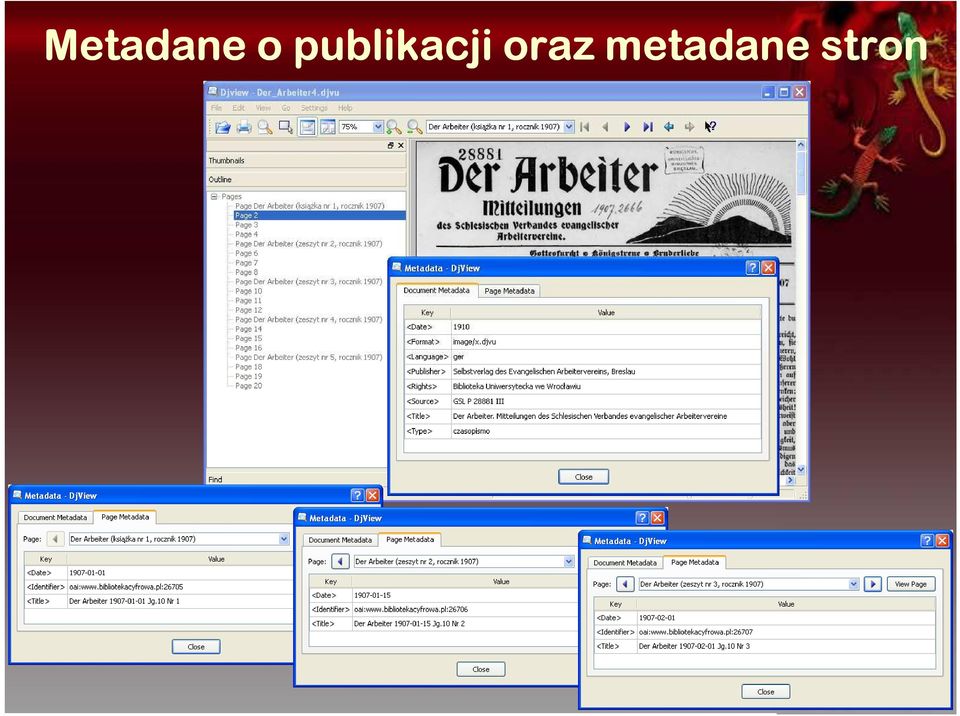The height and width of the screenshot is (716, 960).
Task: Go to the next page in toolbar
Action: 626,127
